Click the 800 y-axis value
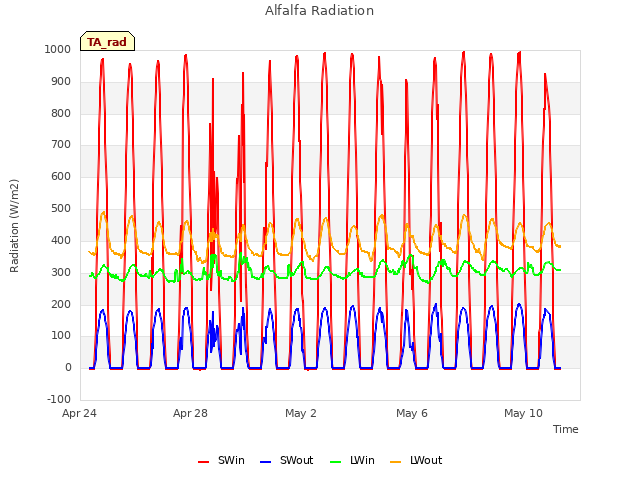 click(x=61, y=113)
